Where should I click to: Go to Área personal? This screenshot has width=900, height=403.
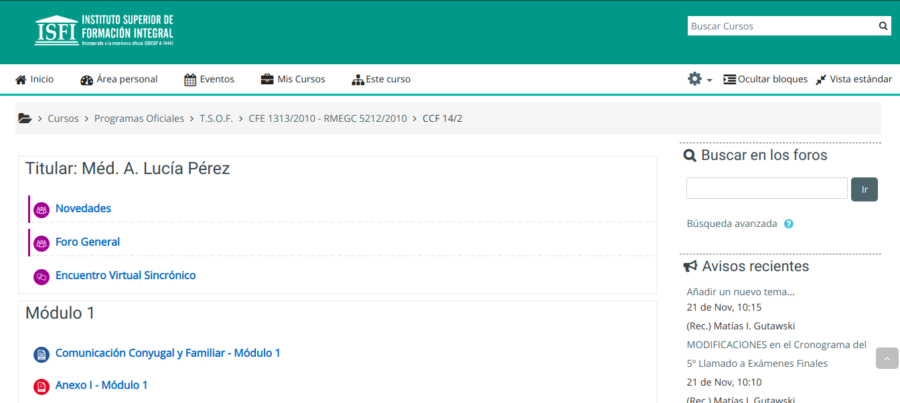click(x=119, y=79)
